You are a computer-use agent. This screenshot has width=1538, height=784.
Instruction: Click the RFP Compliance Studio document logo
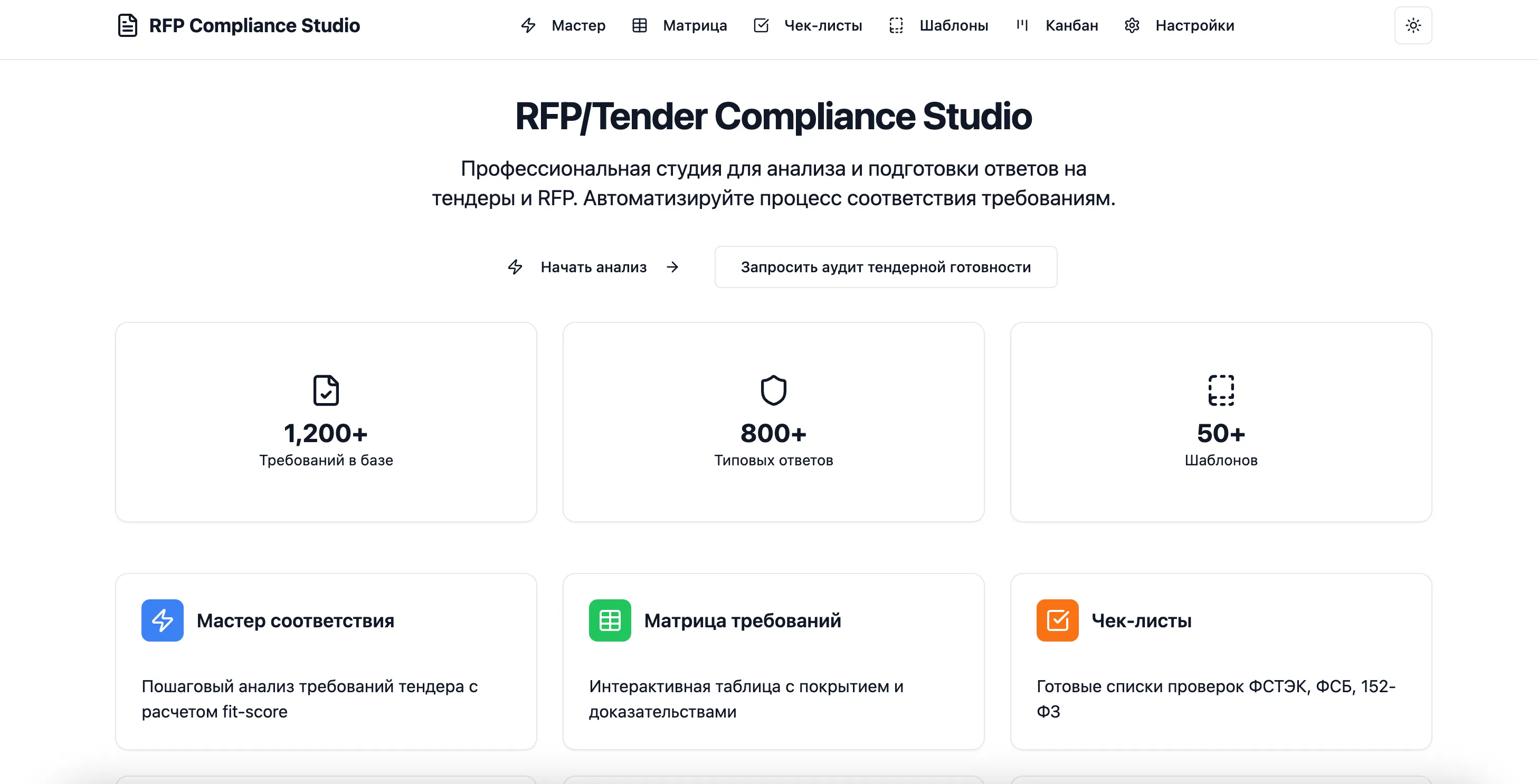[x=128, y=26]
